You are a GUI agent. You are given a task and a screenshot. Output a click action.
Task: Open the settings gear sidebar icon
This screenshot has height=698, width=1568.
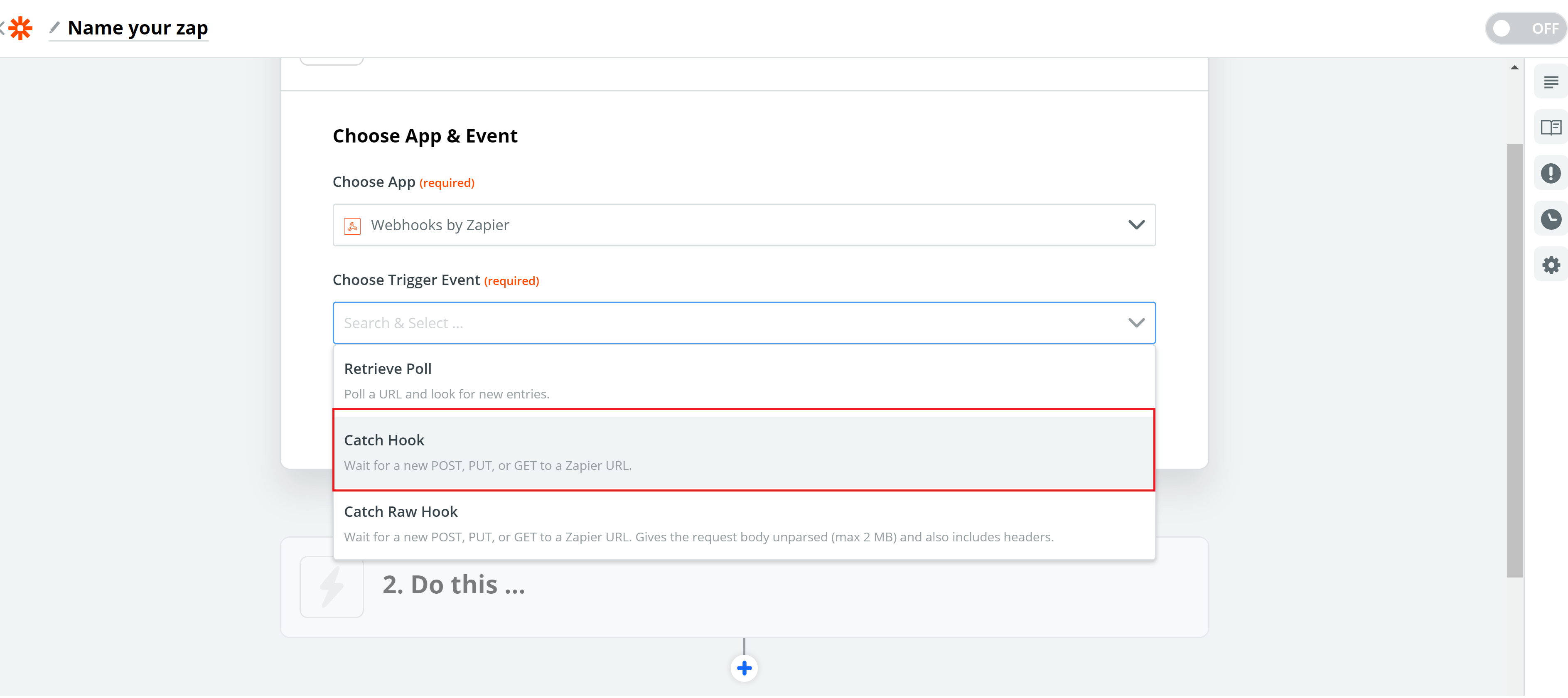[1551, 265]
